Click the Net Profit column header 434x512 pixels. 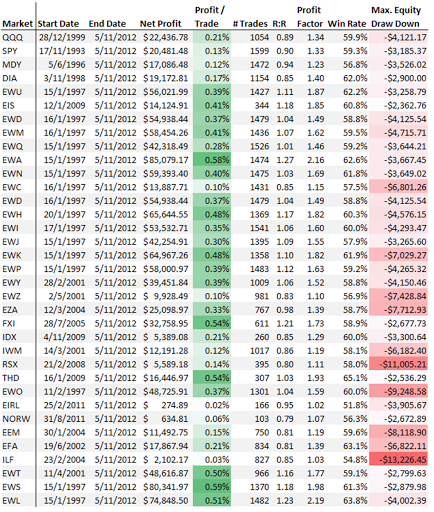coord(160,24)
